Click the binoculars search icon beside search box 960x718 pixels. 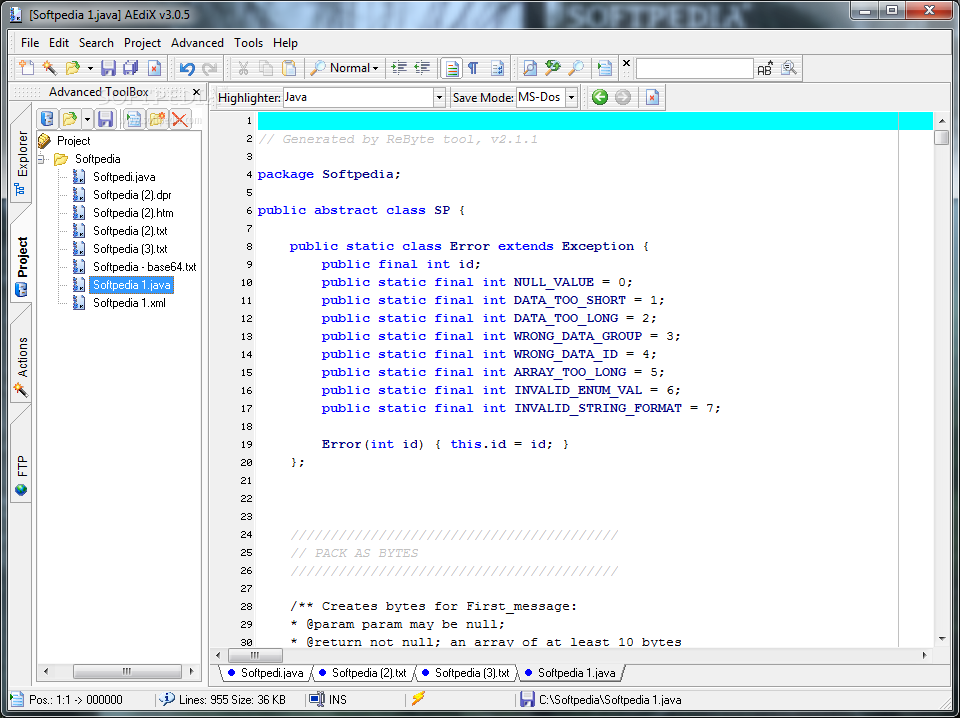789,68
